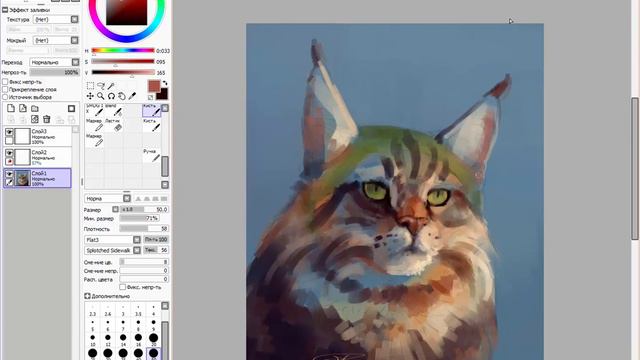Select the Rotate view tool
The height and width of the screenshot is (360, 640).
click(x=111, y=96)
